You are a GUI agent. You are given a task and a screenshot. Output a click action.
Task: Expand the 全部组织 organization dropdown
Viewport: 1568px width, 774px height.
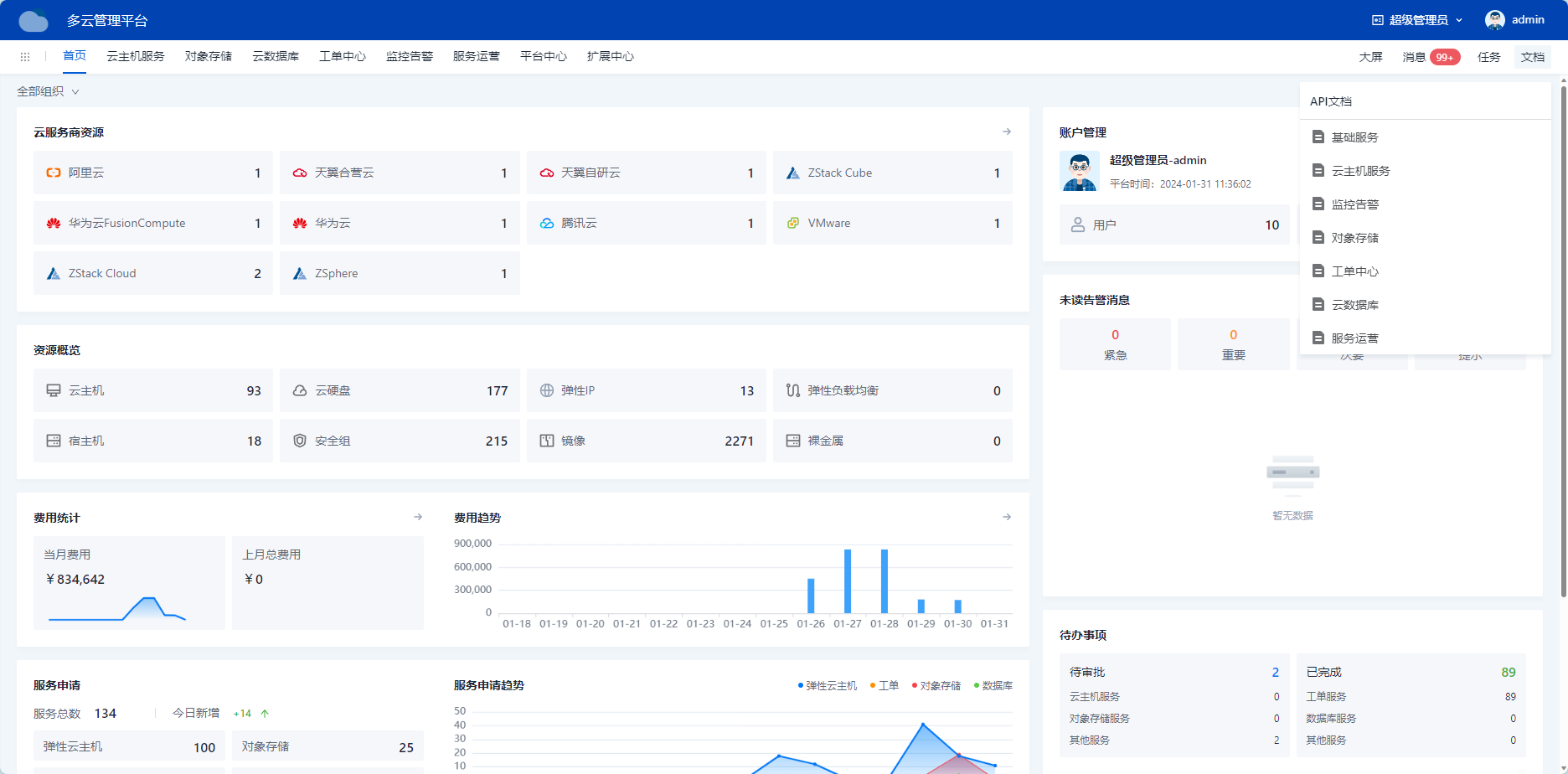[x=48, y=91]
